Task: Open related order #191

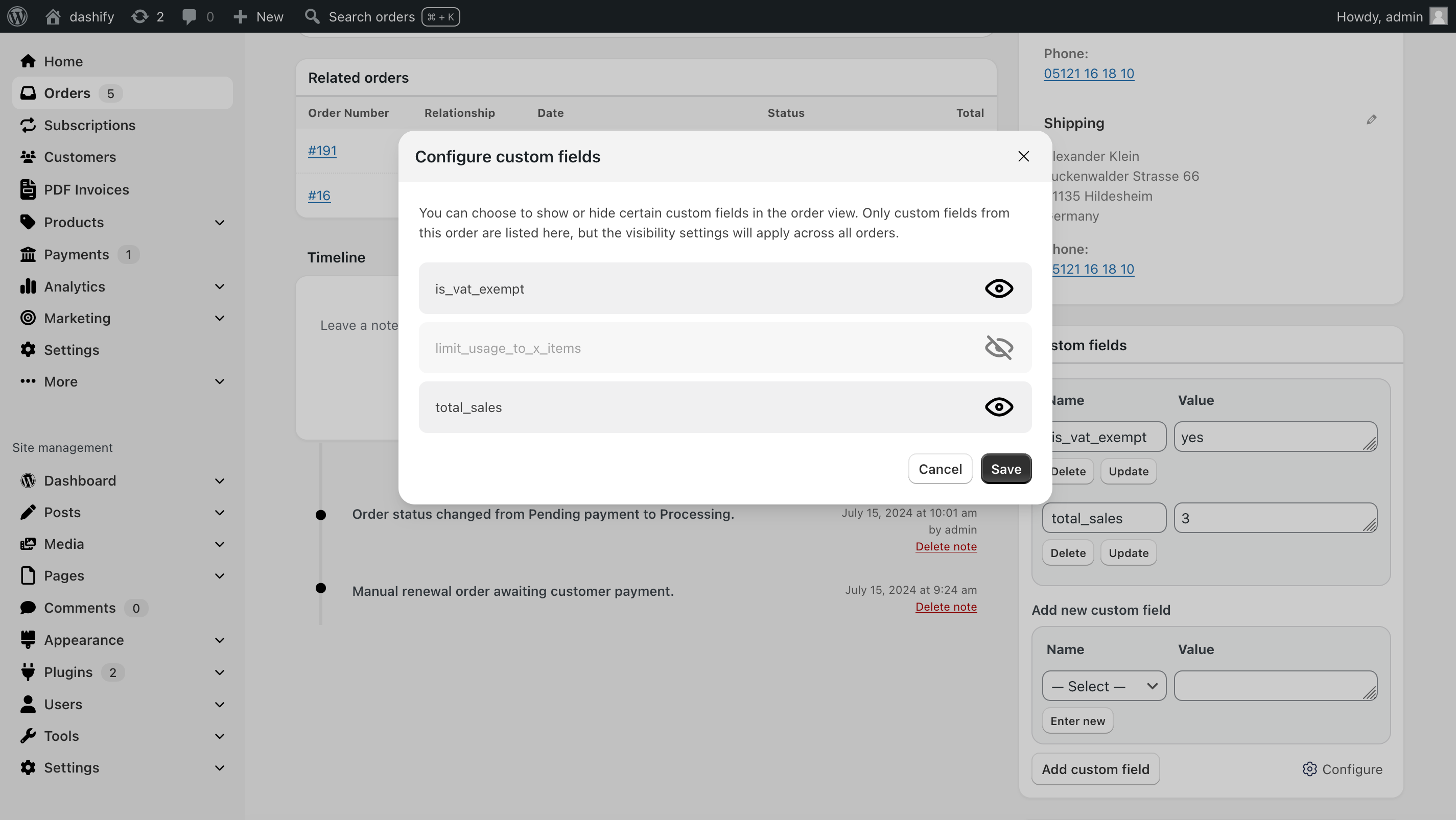Action: click(x=322, y=151)
